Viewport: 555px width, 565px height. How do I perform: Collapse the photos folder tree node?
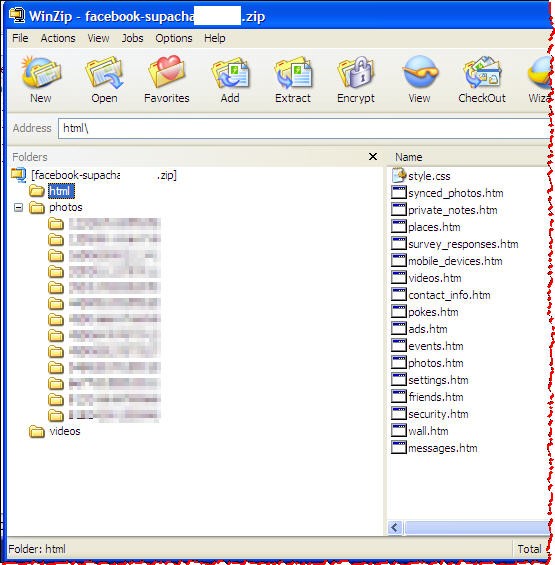pos(18,208)
